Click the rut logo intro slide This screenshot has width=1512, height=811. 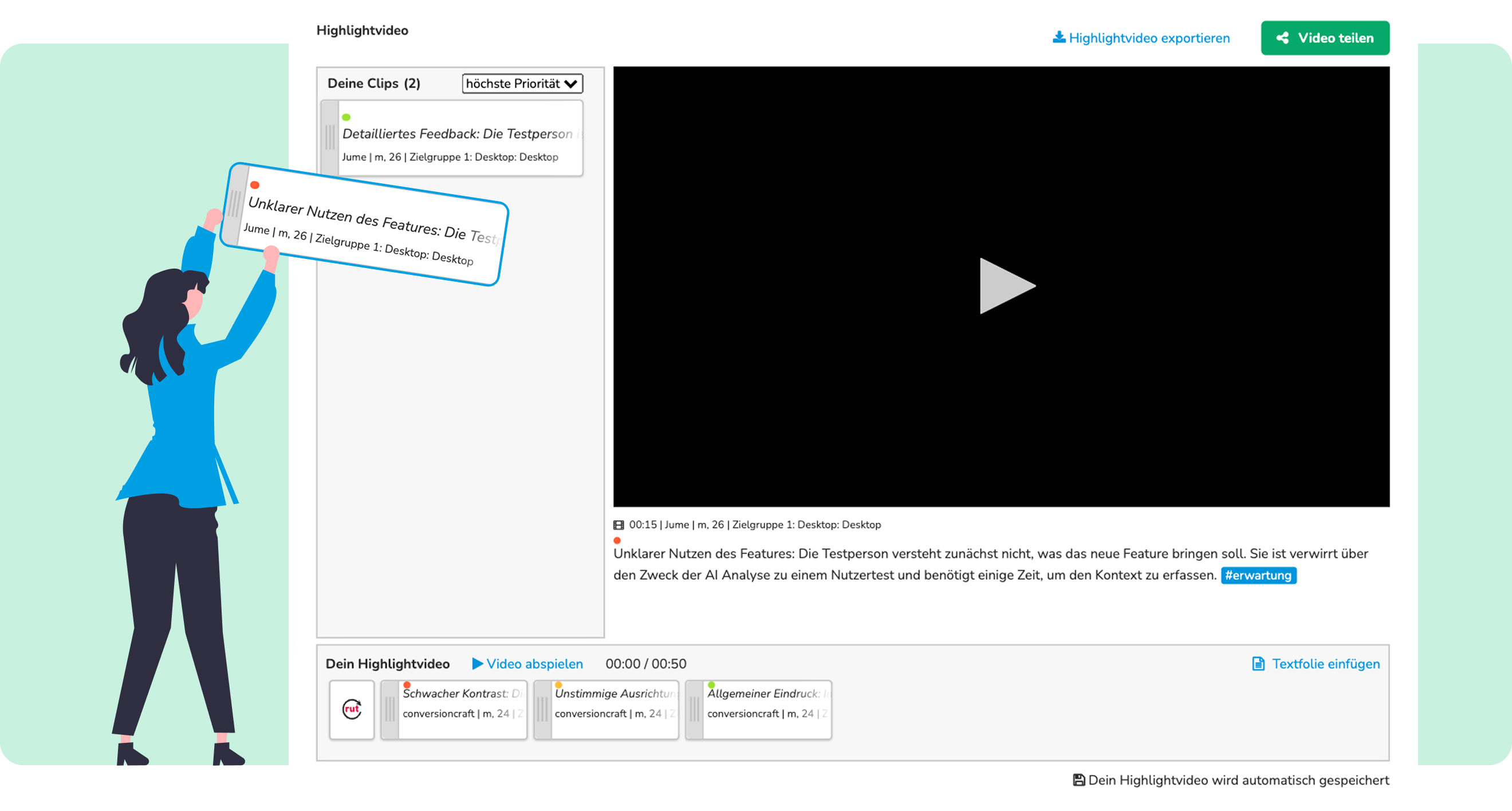[352, 710]
